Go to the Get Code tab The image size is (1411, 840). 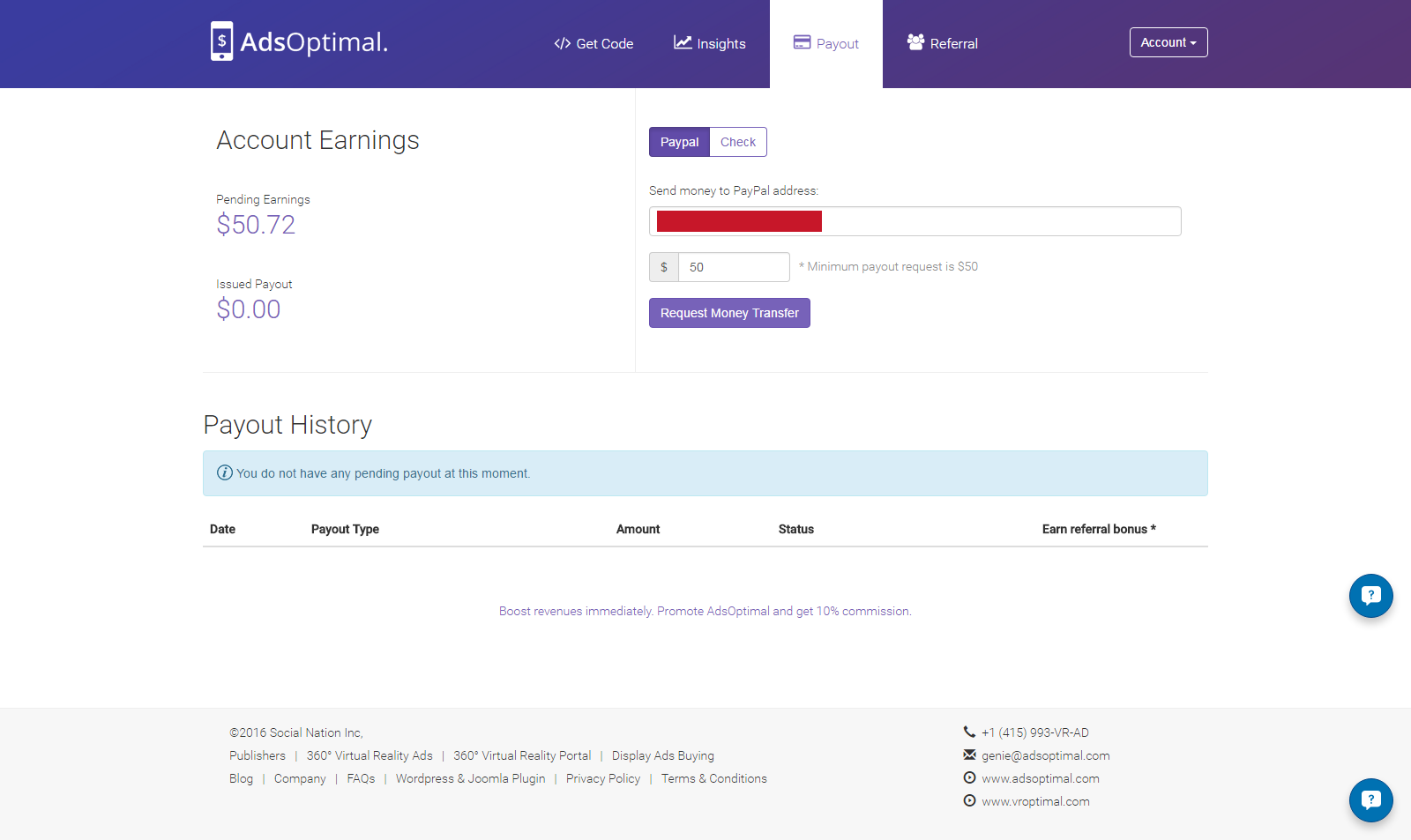(594, 44)
